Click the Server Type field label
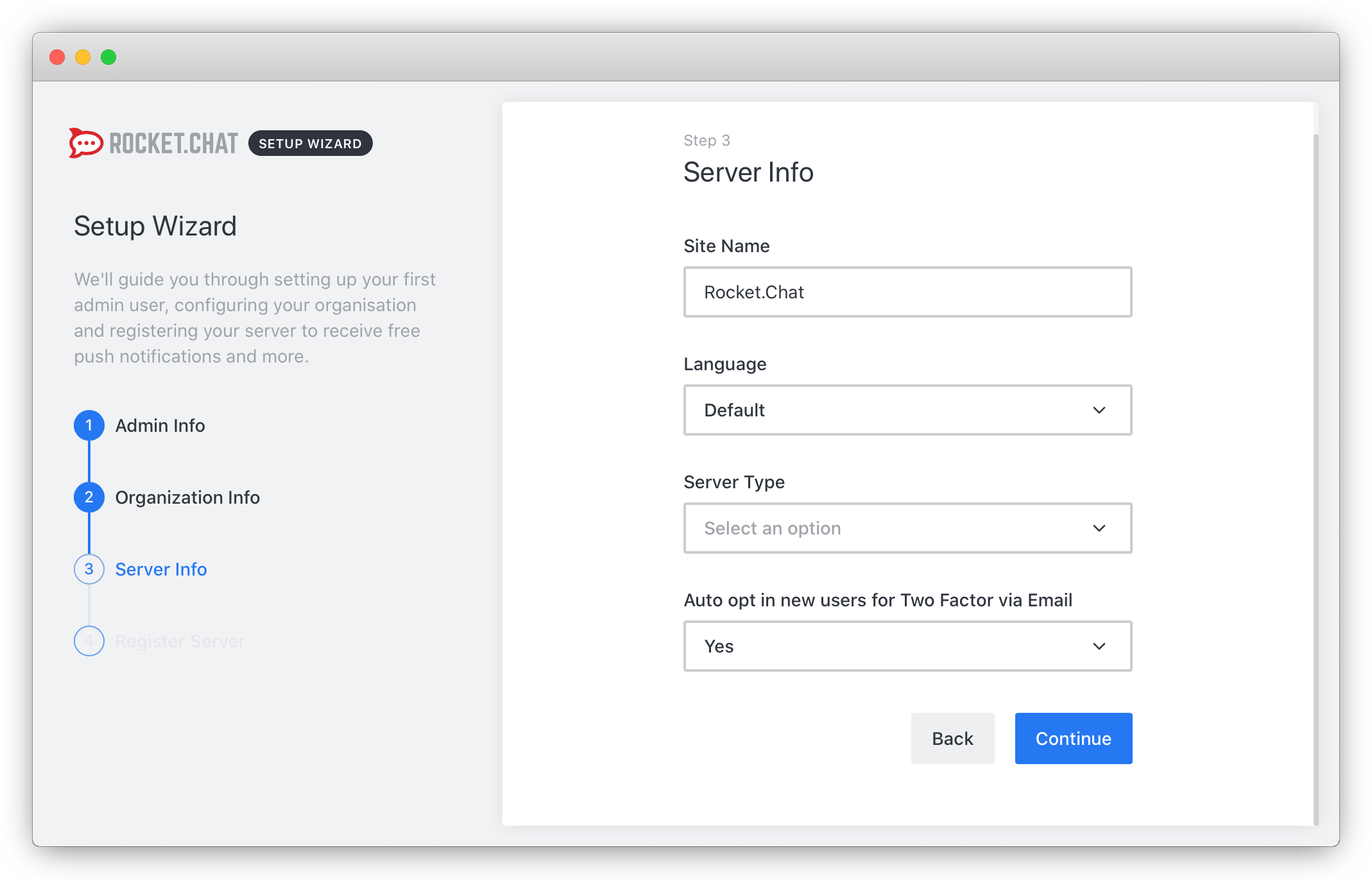1372x879 pixels. point(734,482)
